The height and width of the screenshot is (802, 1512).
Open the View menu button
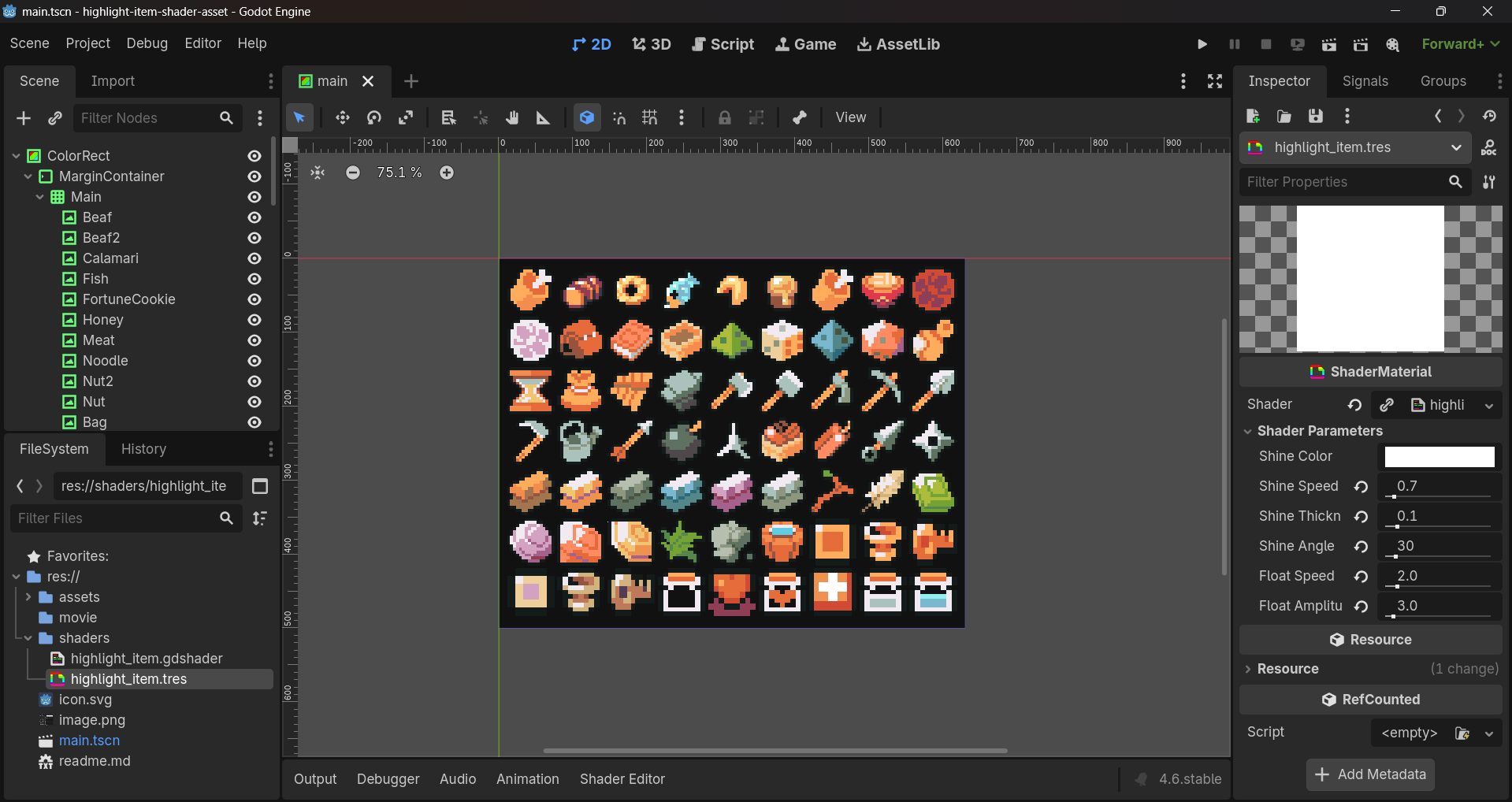pyautogui.click(x=850, y=117)
